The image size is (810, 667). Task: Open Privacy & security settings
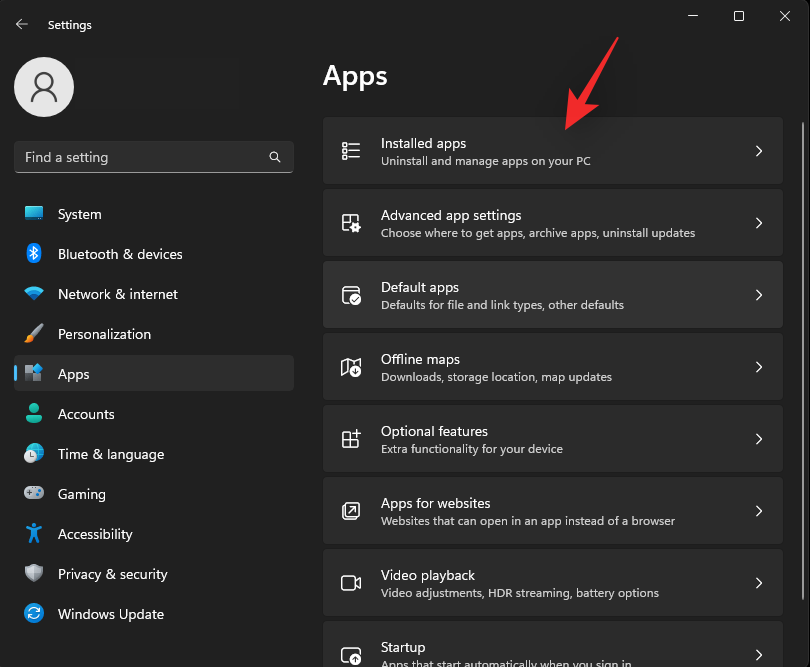112,574
